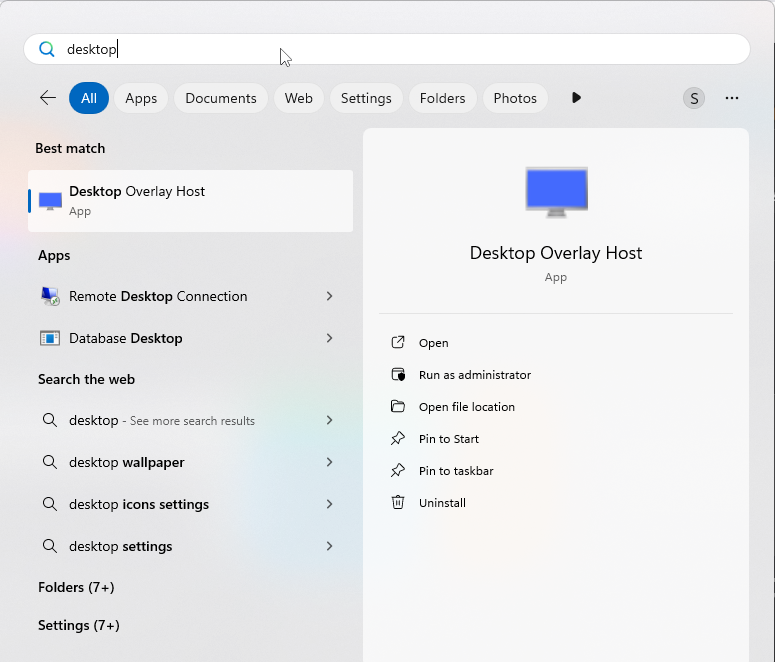The image size is (775, 662).
Task: Switch to the Photos filter tab
Action: pyautogui.click(x=515, y=98)
